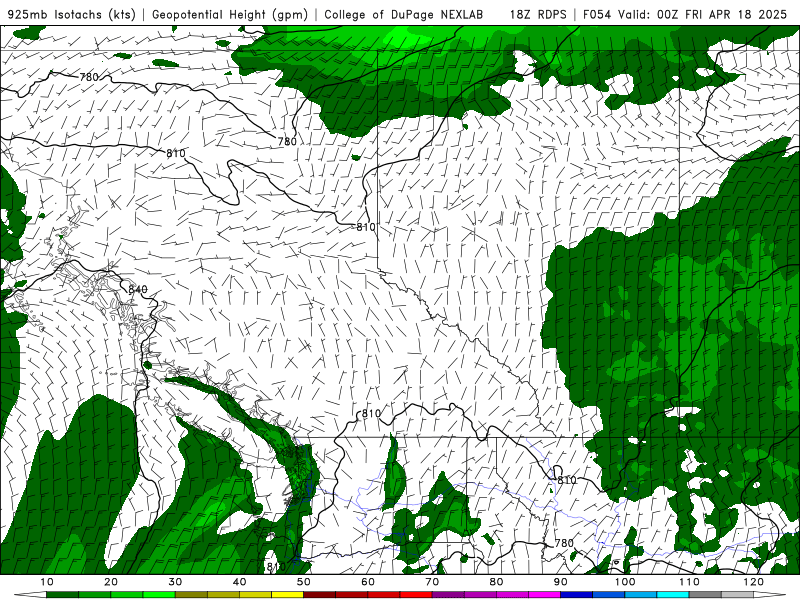
Task: Click the scale value "20"
Action: click(111, 582)
